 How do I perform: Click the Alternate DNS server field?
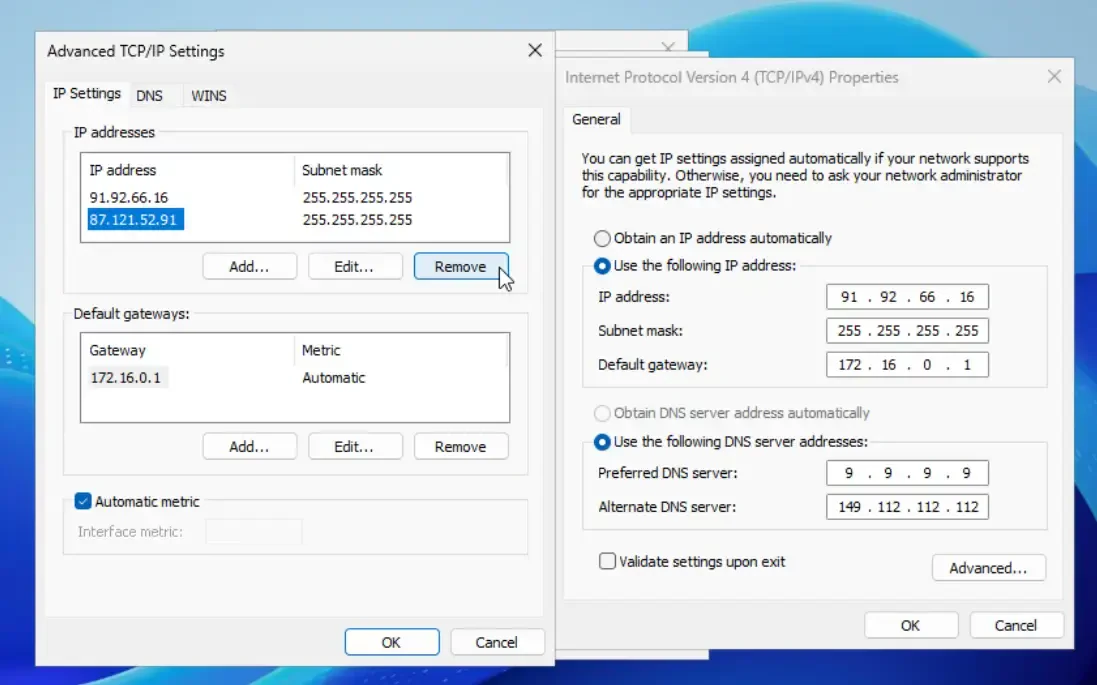(907, 507)
